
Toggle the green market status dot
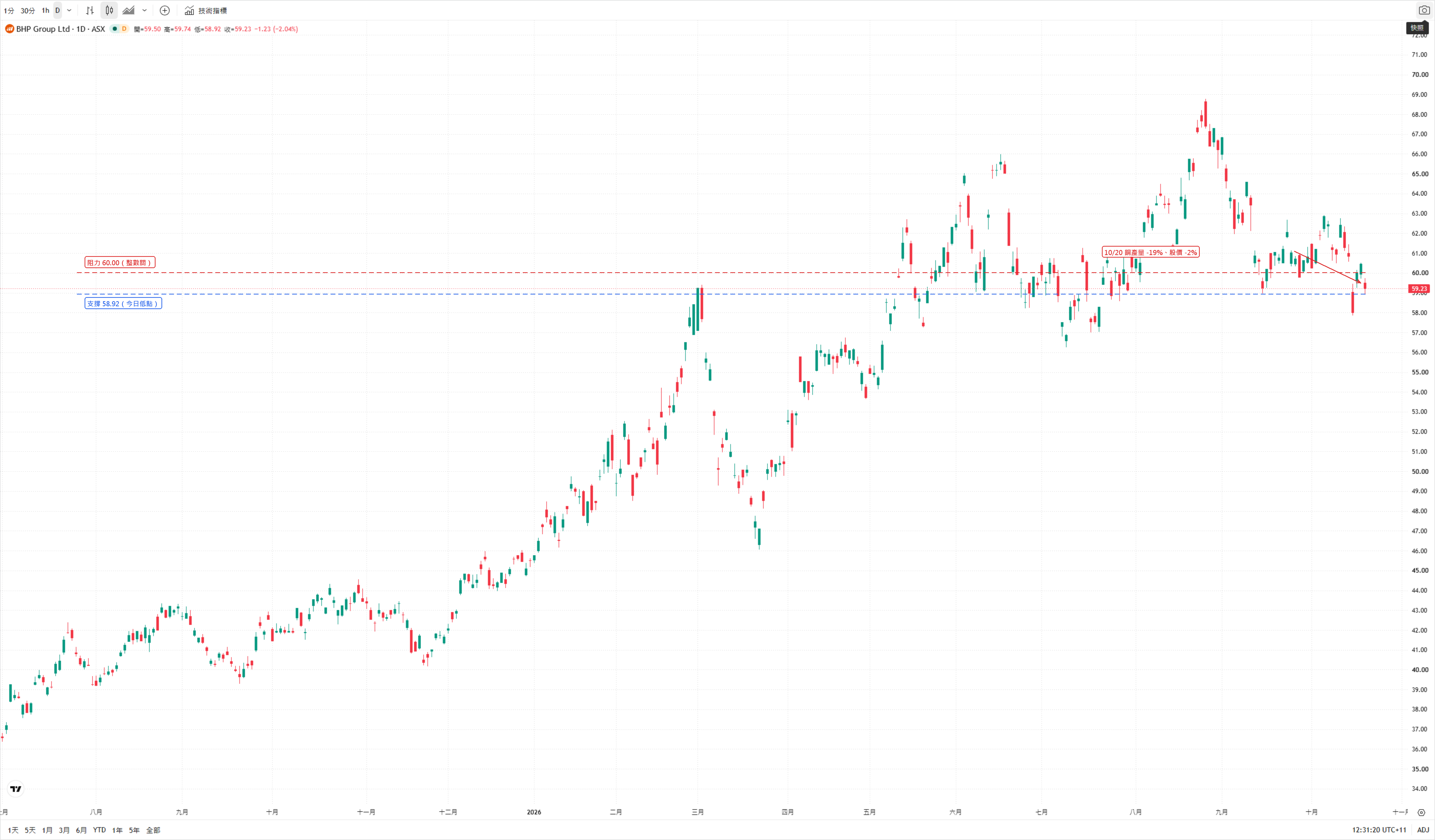pyautogui.click(x=115, y=29)
